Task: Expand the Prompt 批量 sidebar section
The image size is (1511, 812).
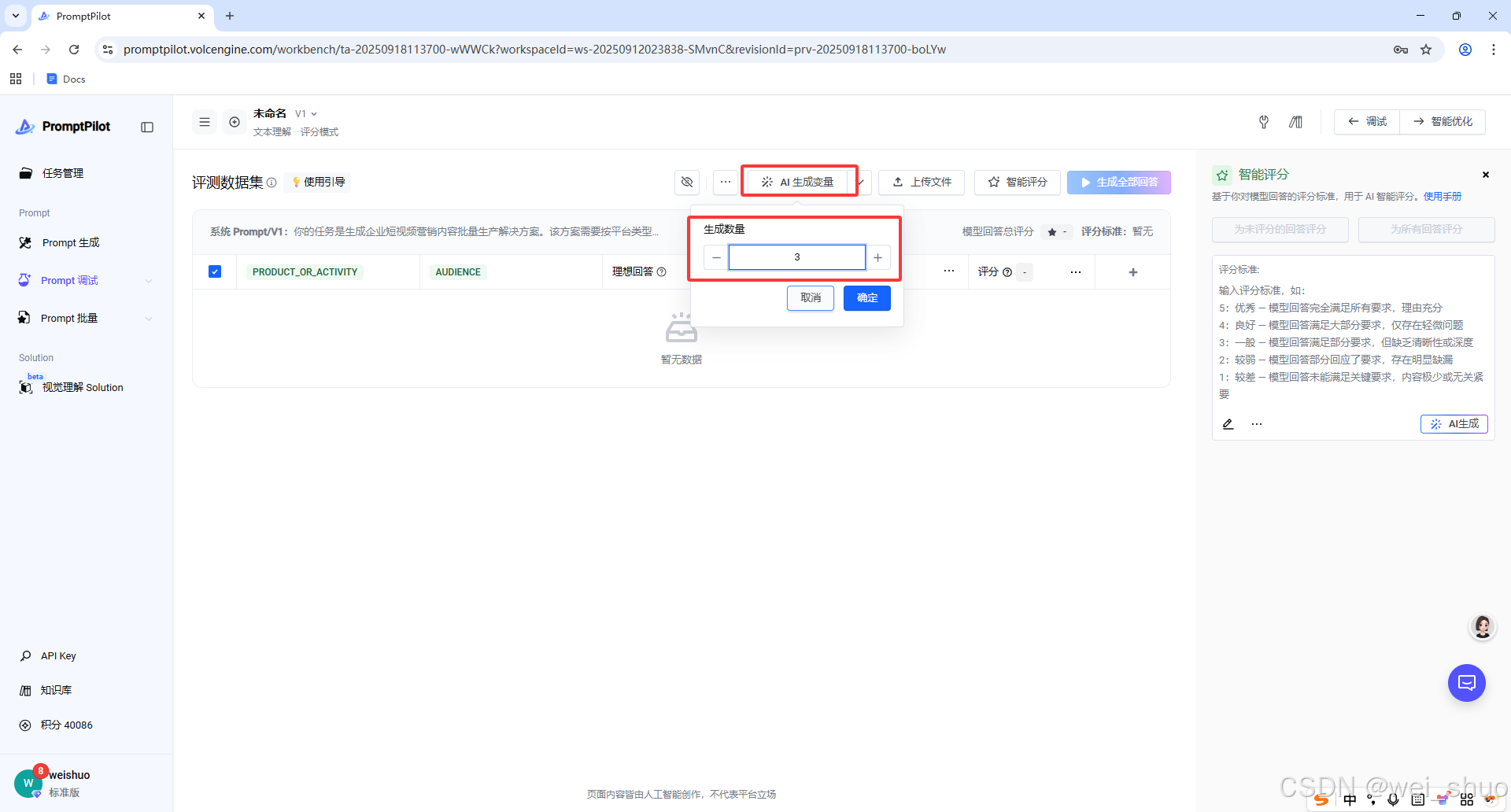Action: [x=149, y=319]
